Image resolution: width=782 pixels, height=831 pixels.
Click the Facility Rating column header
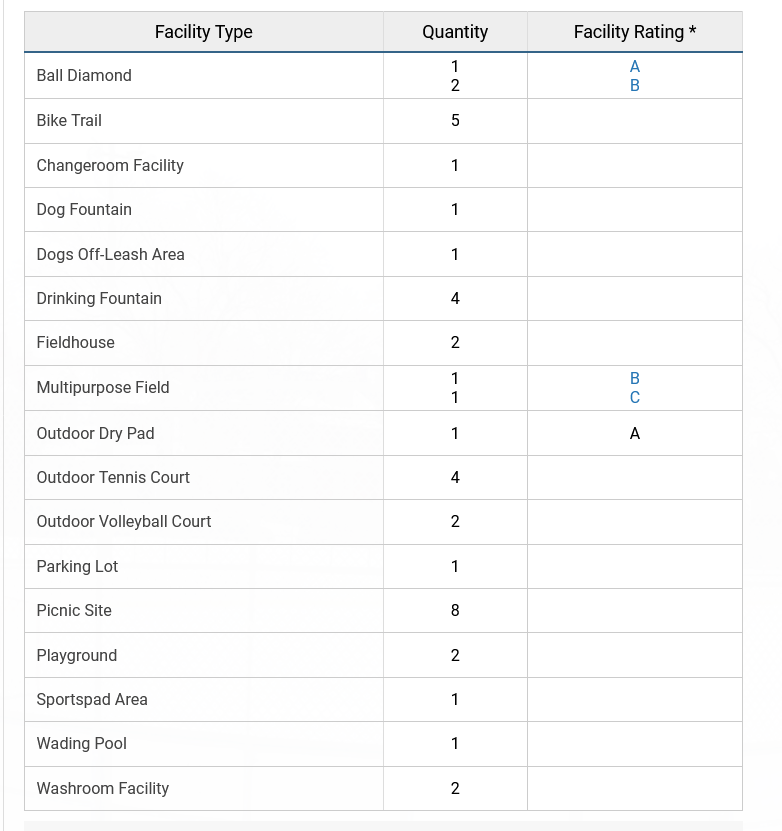coord(634,32)
